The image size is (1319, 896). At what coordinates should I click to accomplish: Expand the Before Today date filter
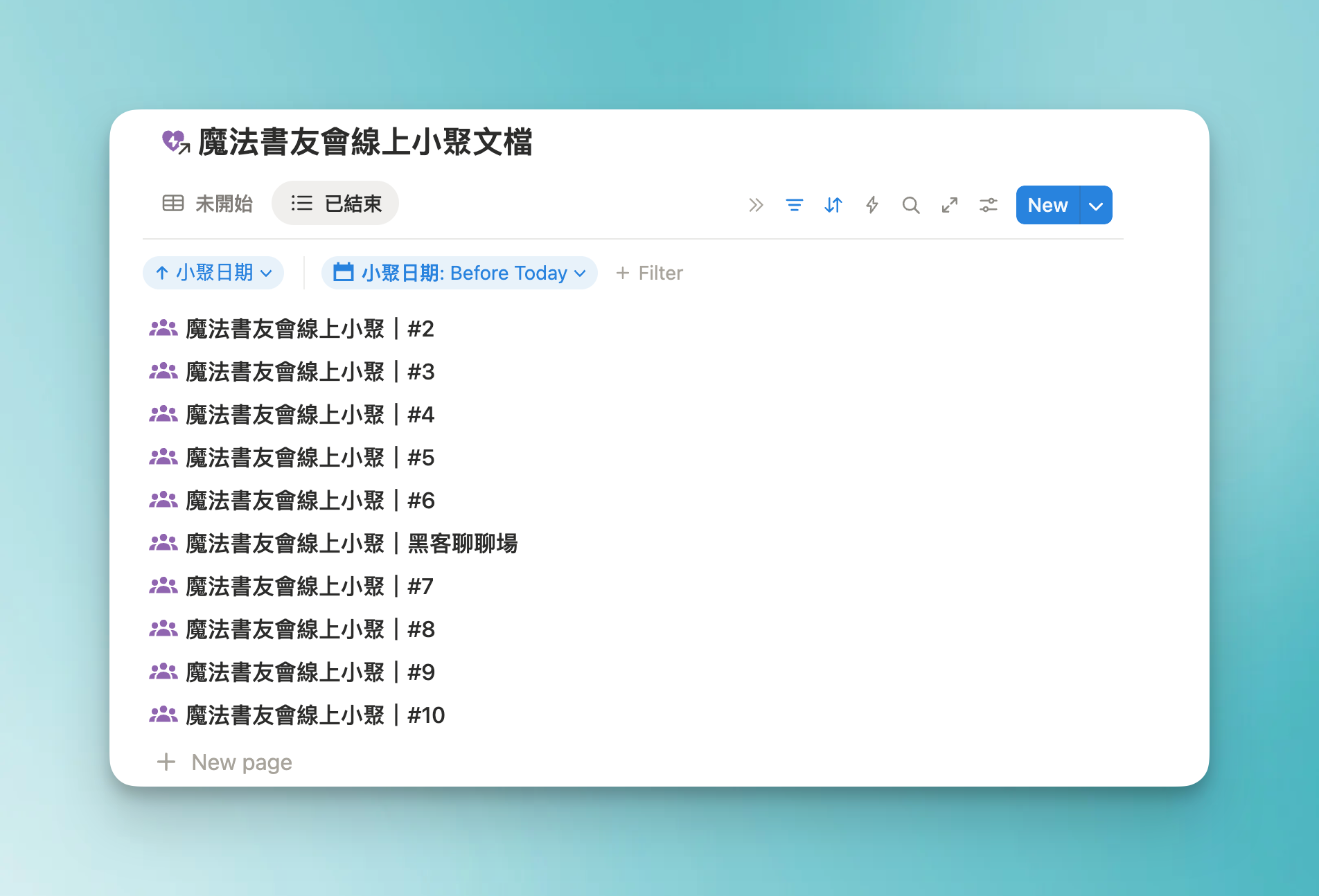[x=459, y=273]
